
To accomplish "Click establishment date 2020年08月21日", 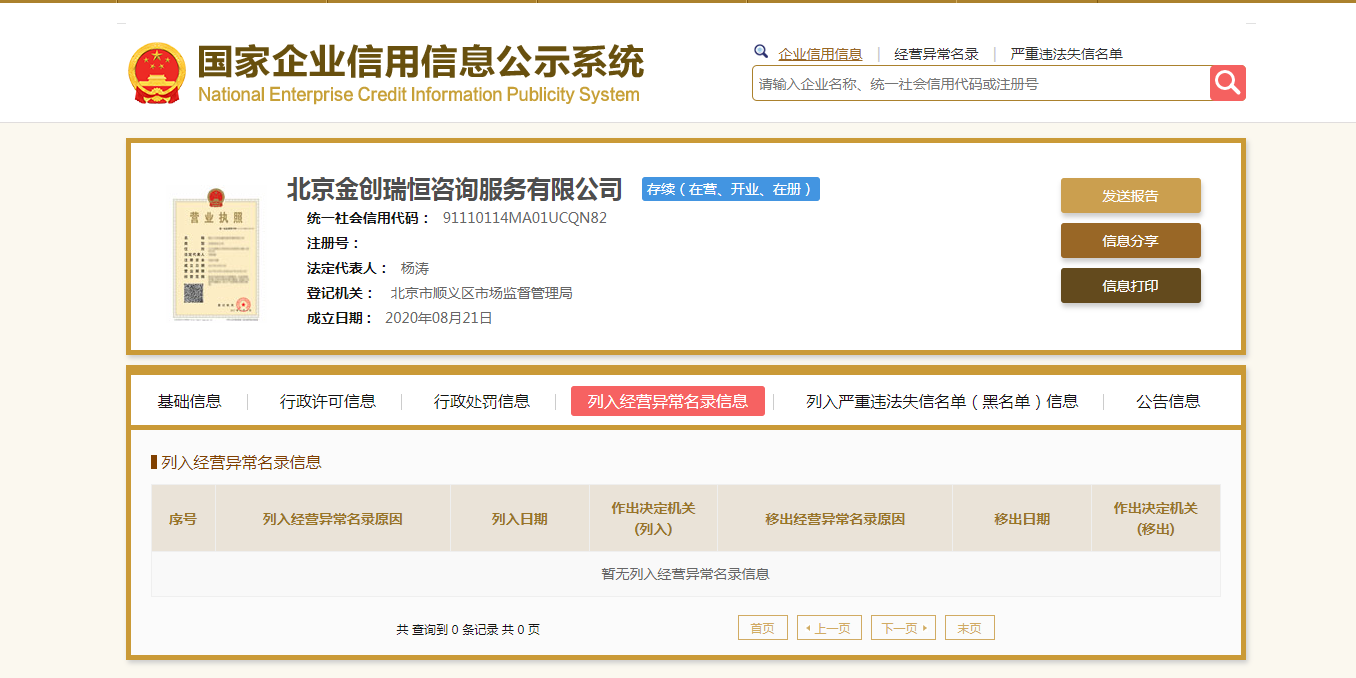I will 439,318.
